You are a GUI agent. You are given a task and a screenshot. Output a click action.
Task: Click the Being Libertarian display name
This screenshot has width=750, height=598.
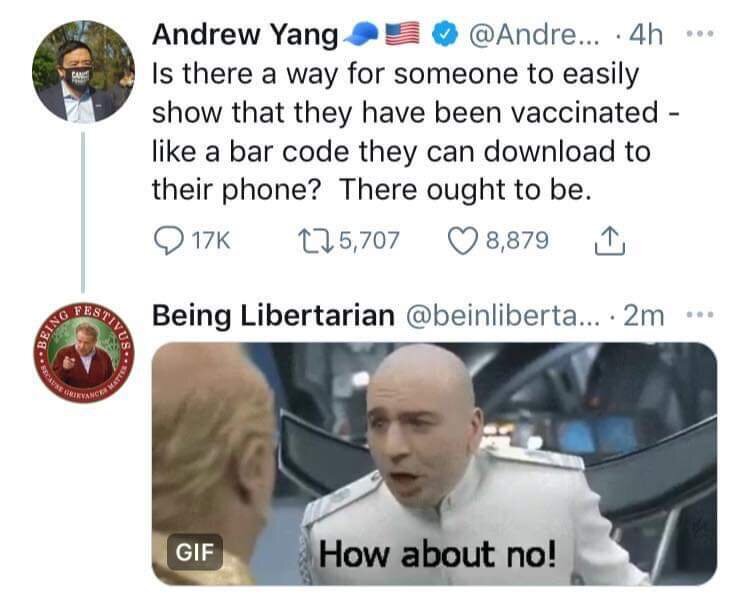[273, 316]
